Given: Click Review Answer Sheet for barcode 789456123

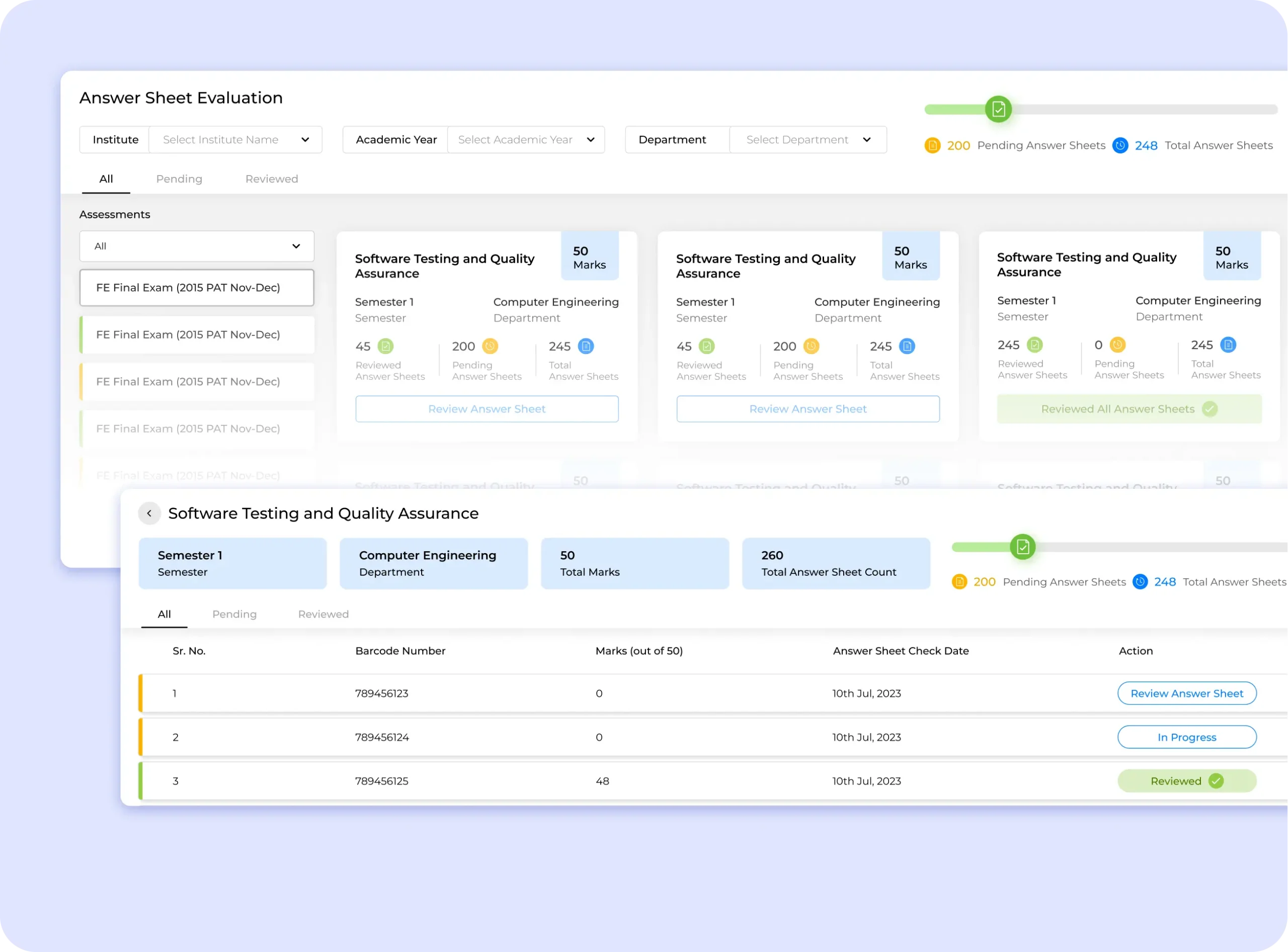Looking at the screenshot, I should (x=1186, y=693).
